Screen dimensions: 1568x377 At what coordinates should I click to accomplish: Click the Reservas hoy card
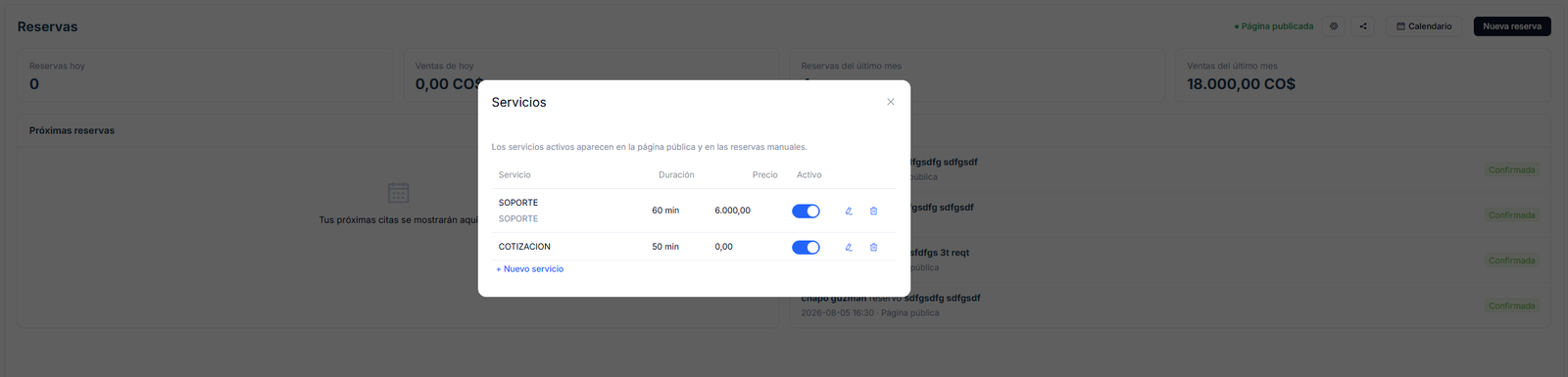pos(205,76)
